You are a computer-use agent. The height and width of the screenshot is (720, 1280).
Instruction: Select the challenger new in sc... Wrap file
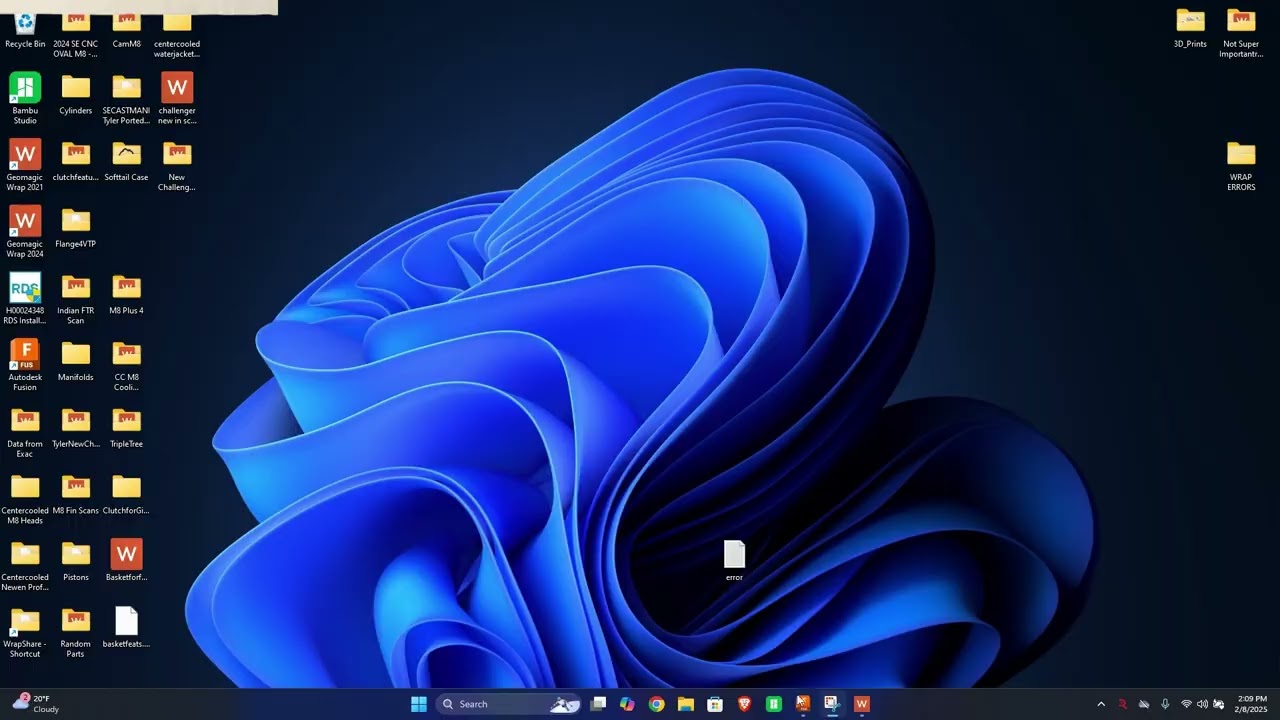point(177,98)
